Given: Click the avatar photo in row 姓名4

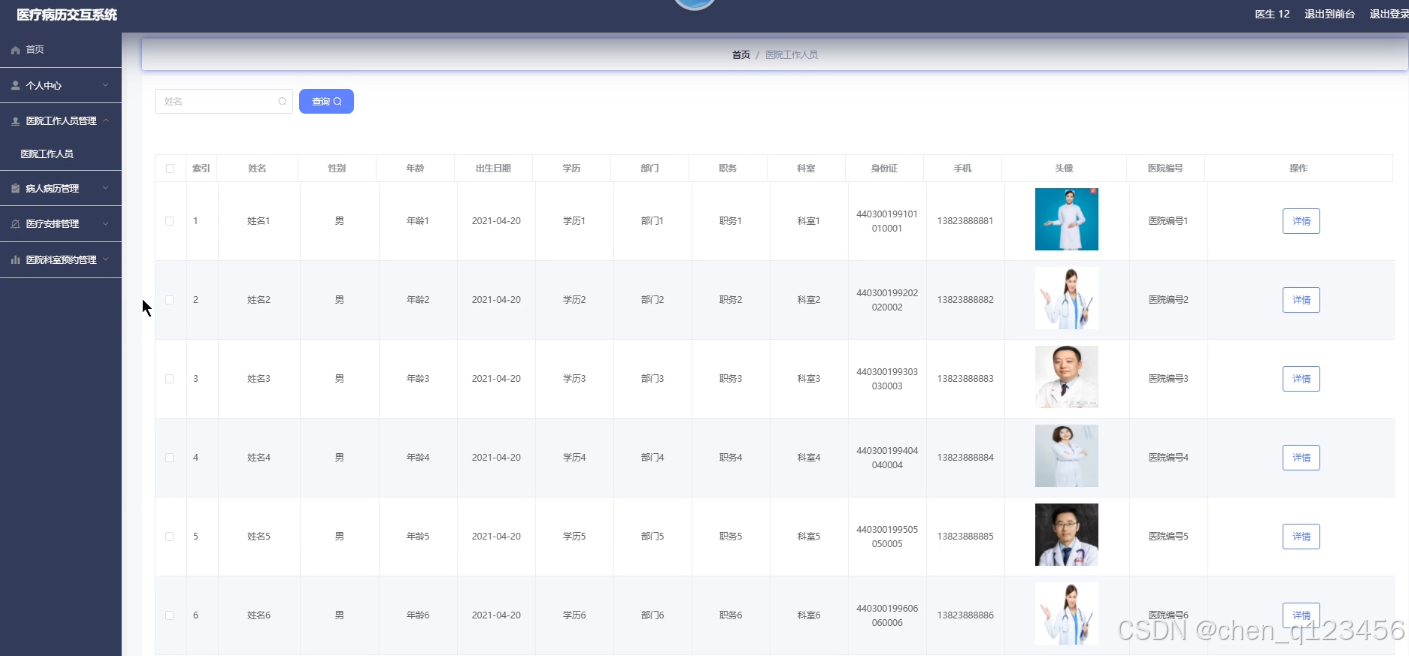Looking at the screenshot, I should [x=1066, y=456].
